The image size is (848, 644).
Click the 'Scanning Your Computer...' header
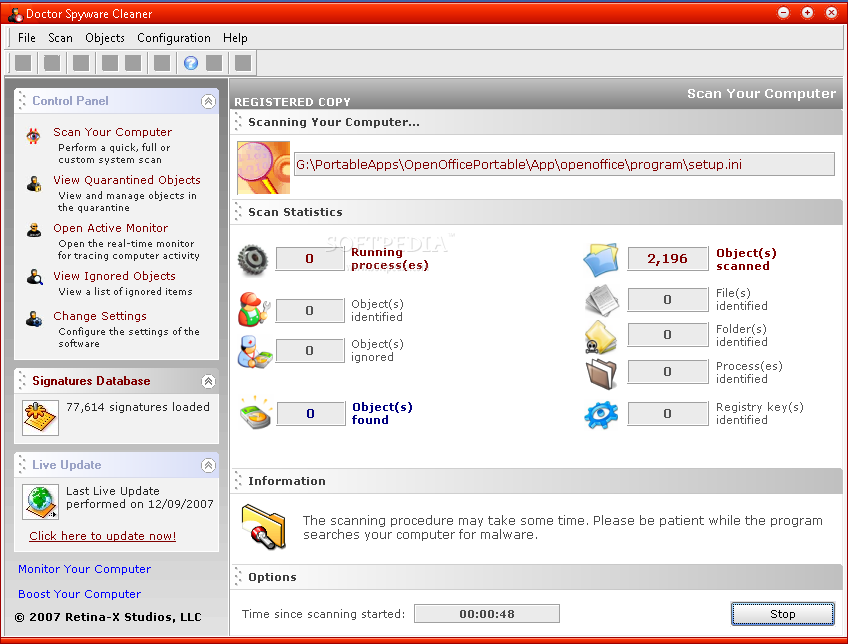[x=334, y=122]
